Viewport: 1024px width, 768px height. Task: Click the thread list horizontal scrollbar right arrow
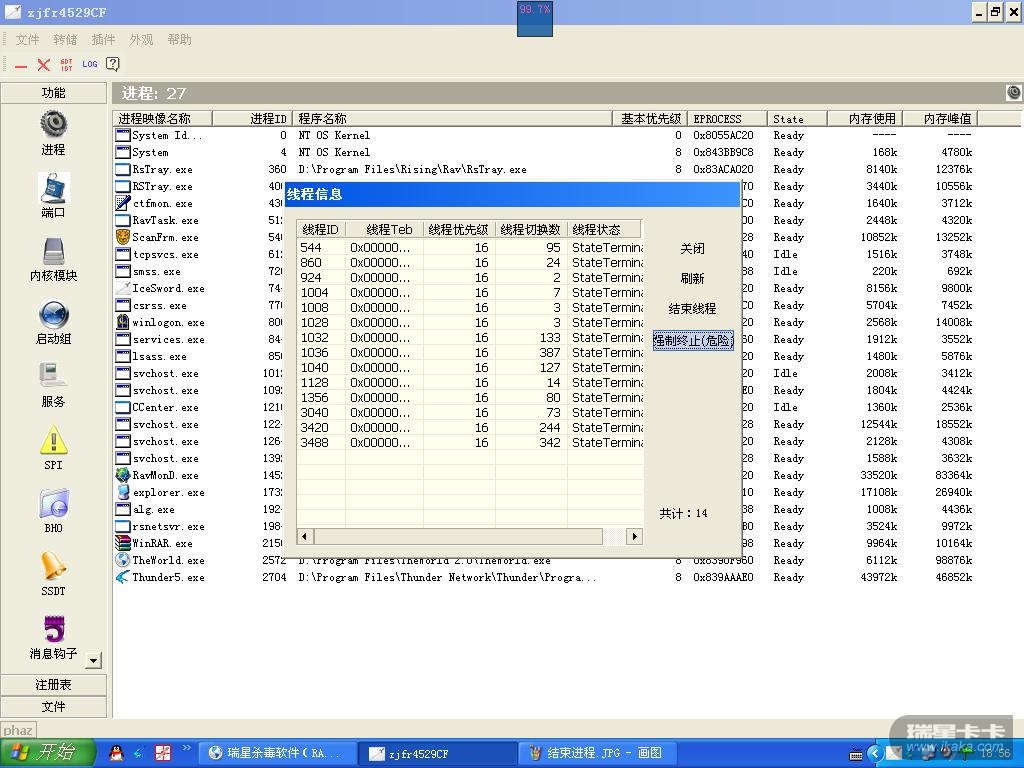[634, 537]
